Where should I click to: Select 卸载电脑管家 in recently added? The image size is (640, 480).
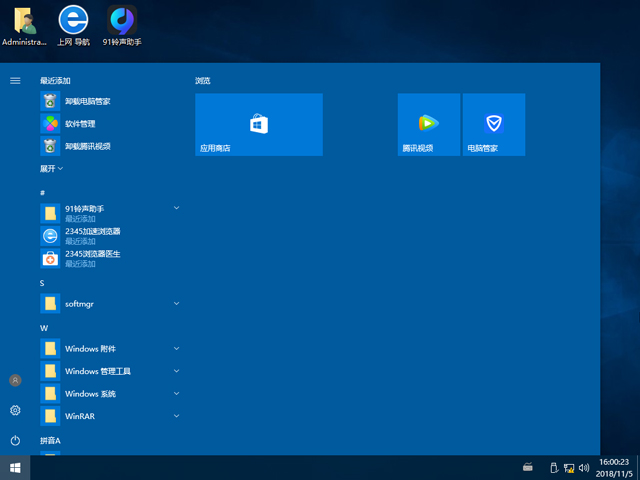tap(86, 101)
